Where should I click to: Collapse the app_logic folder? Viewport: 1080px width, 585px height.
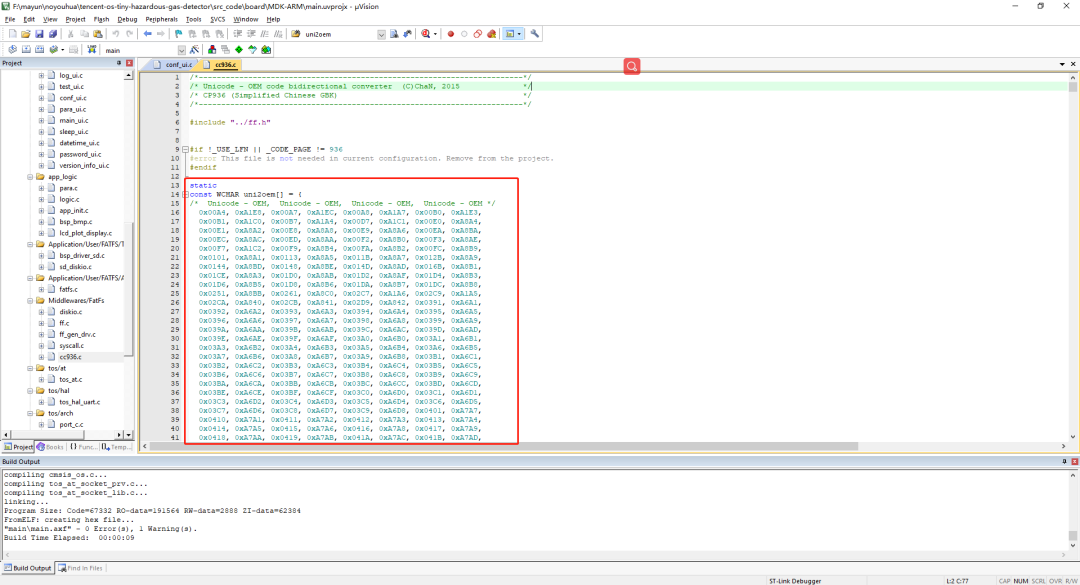[x=30, y=177]
